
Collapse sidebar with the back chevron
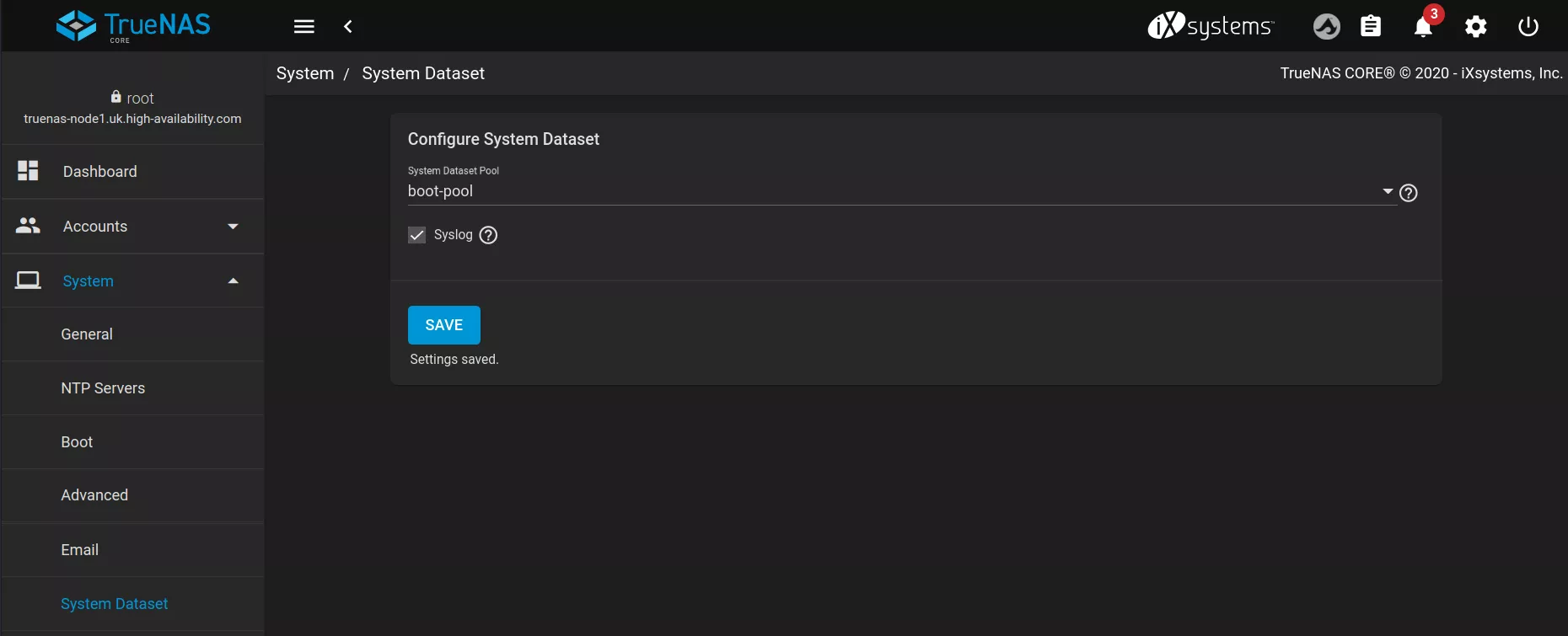point(348,26)
